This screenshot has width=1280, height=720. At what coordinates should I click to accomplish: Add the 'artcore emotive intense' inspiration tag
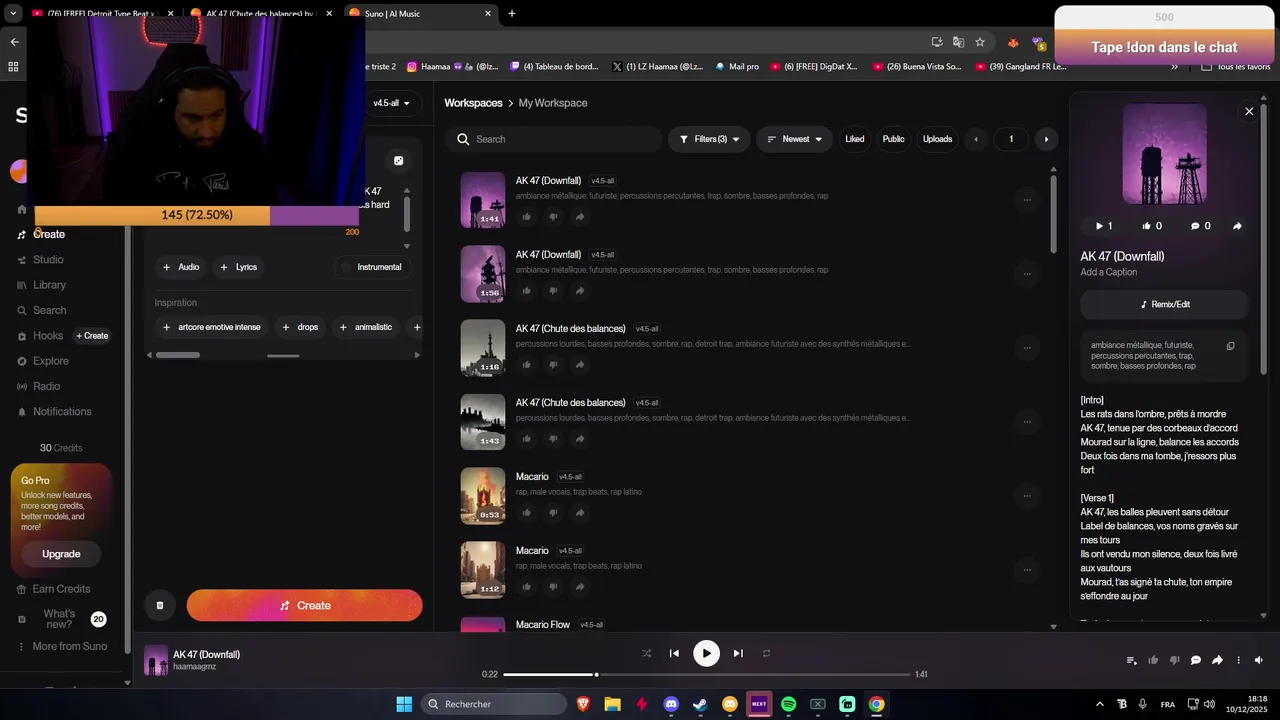[211, 327]
